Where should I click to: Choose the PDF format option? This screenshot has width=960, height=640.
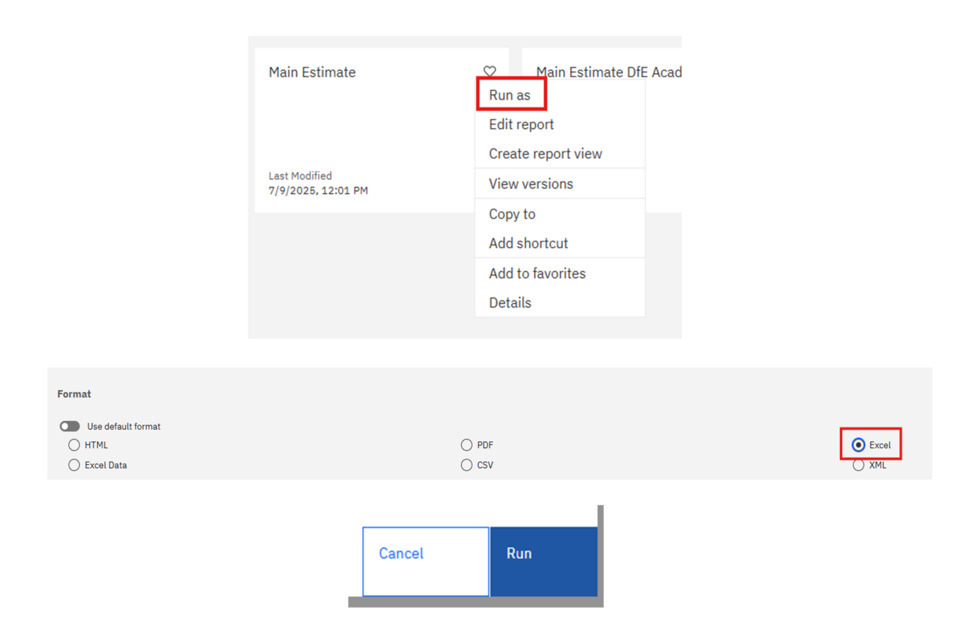click(x=466, y=445)
